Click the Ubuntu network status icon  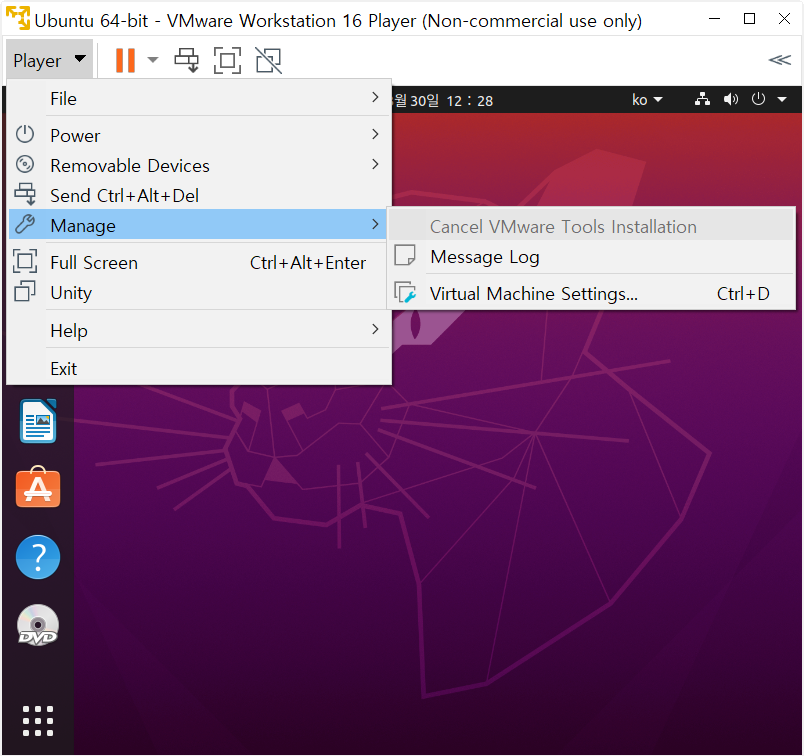[x=702, y=99]
